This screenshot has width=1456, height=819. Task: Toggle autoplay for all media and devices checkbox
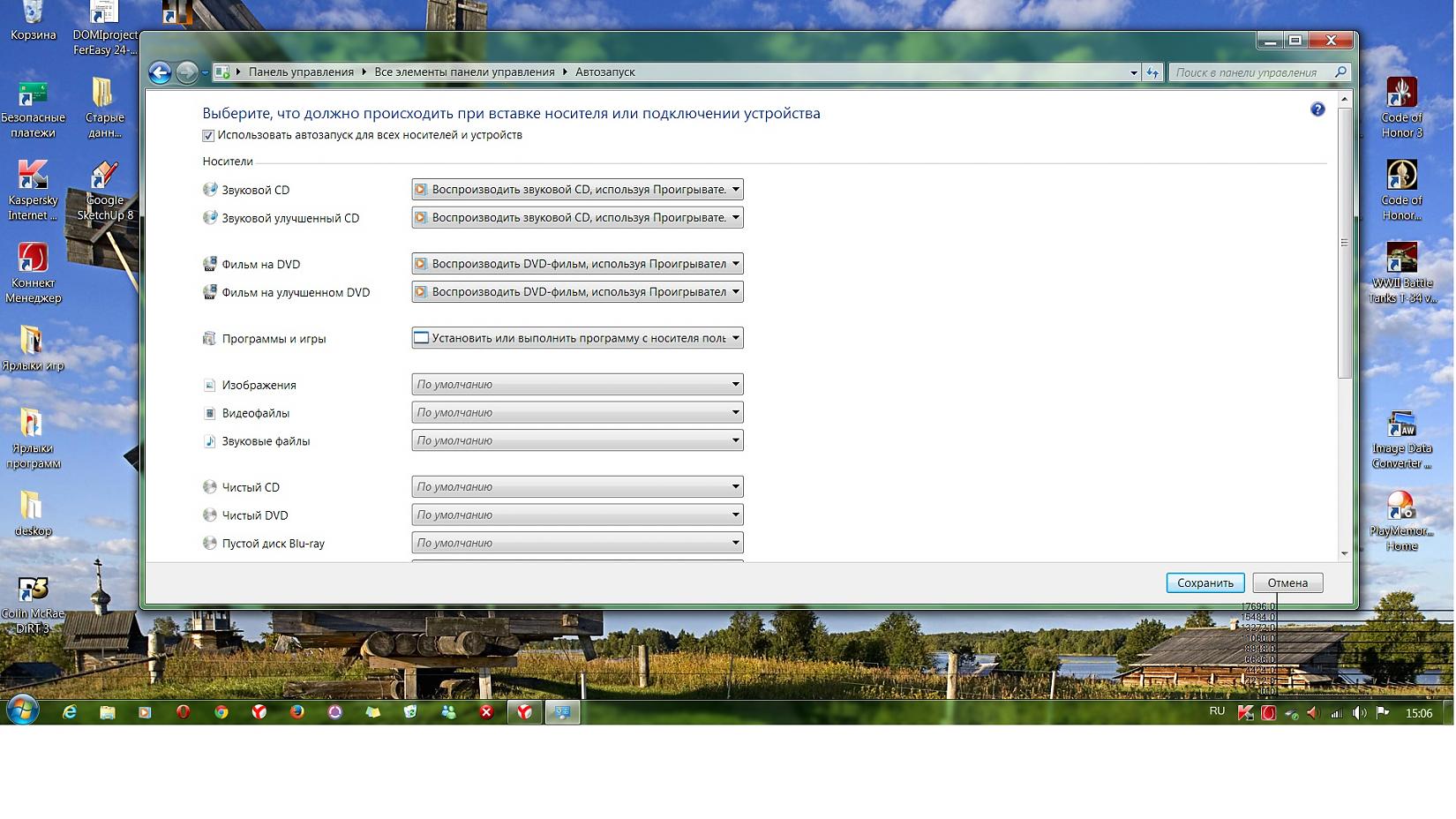coord(208,136)
